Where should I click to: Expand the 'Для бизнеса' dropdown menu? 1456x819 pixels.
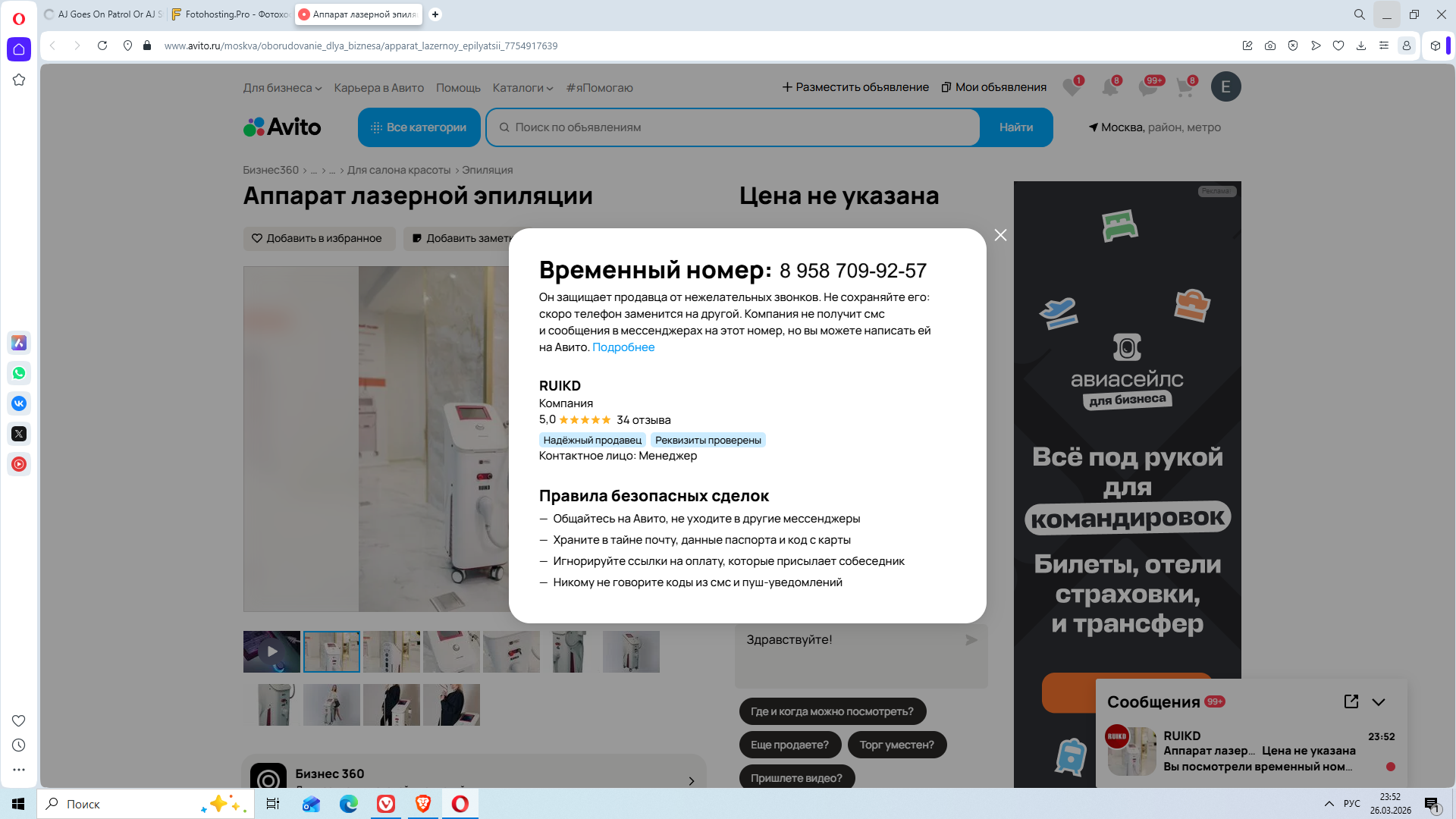pyautogui.click(x=282, y=88)
